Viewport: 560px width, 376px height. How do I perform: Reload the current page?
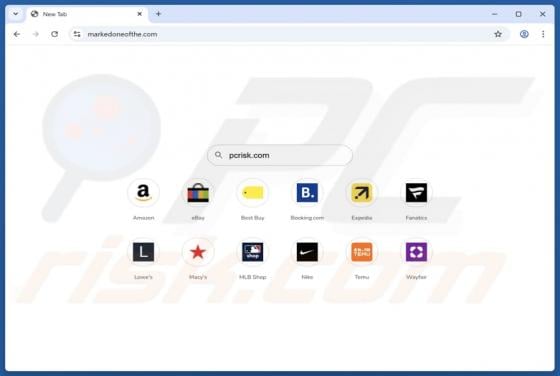[55, 34]
